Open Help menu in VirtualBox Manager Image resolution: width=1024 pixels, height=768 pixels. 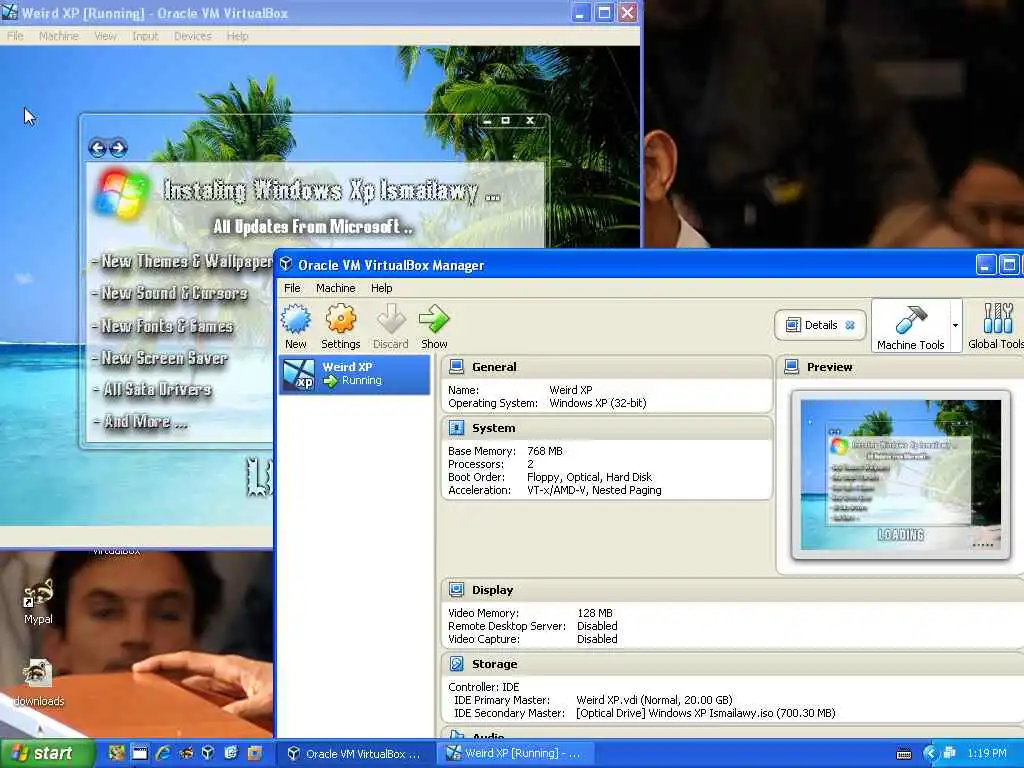click(381, 288)
